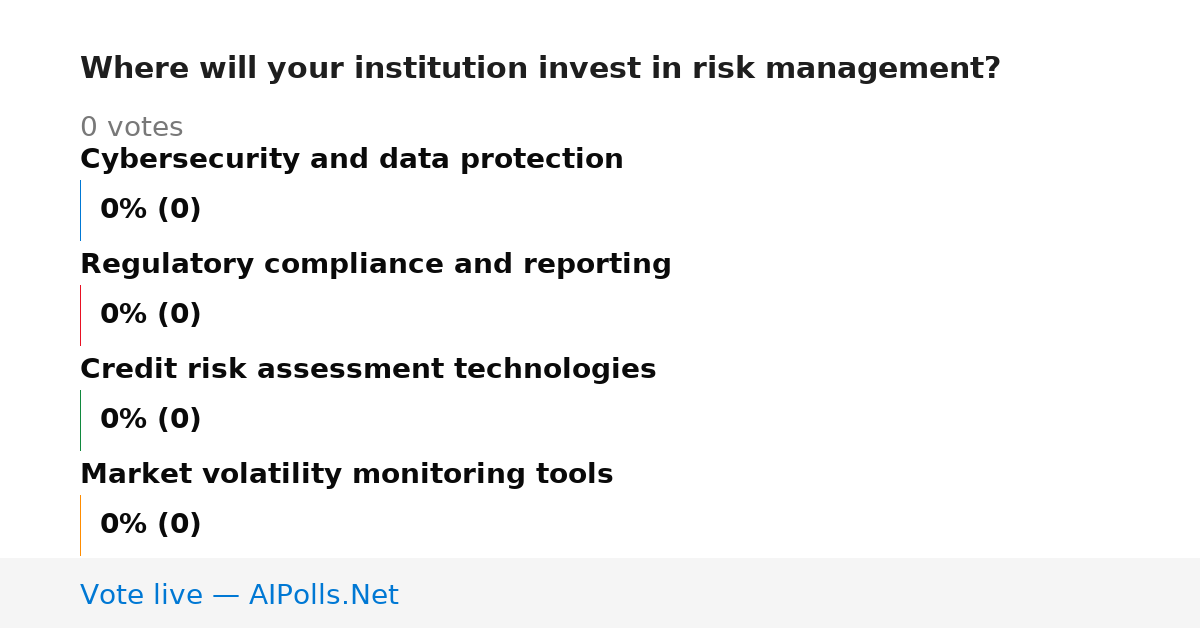This screenshot has height=628, width=1200.
Task: Open the AIPolls.Net site name in footer
Action: click(323, 595)
